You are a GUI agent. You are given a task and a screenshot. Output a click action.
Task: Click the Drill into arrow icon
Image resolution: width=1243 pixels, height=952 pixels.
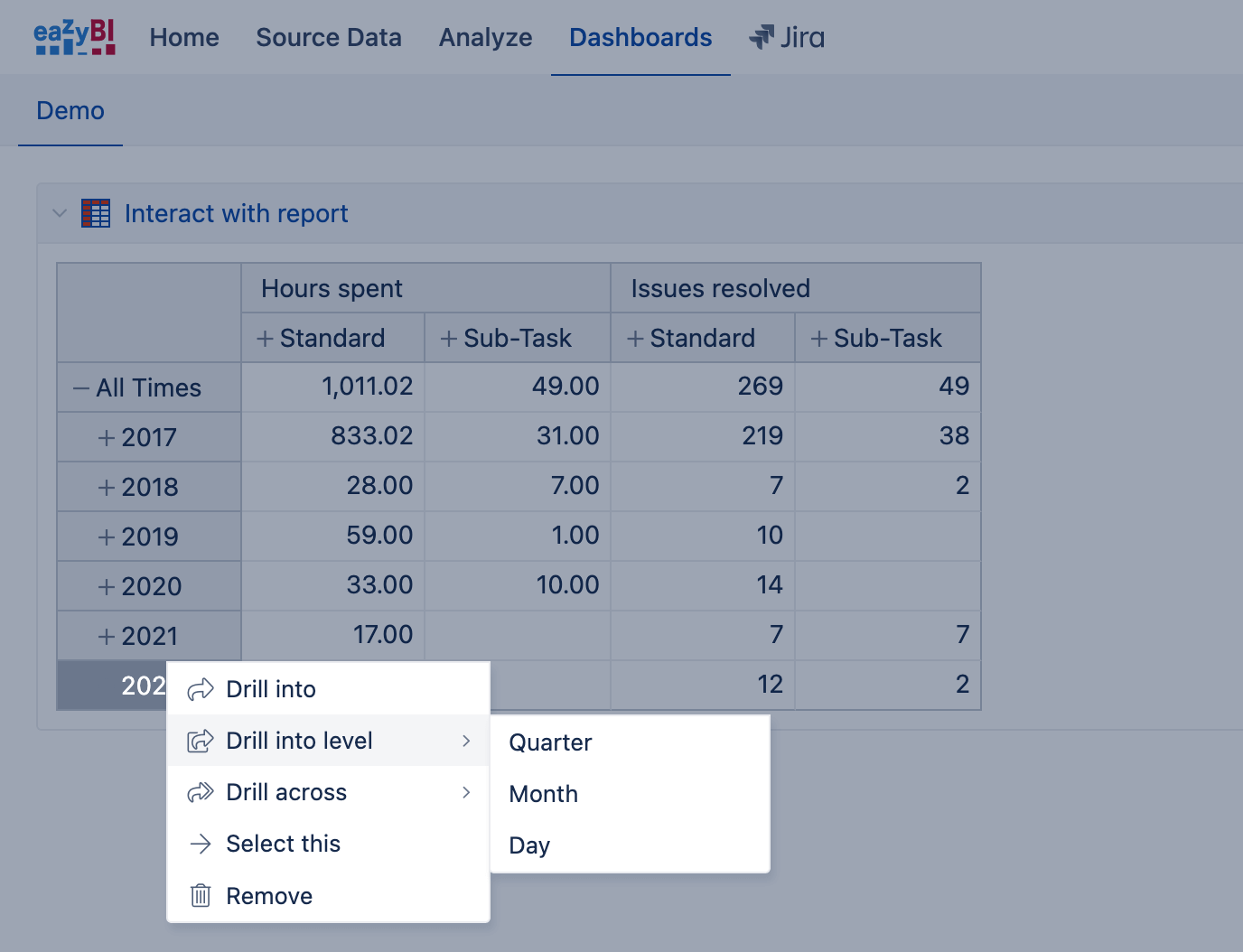click(201, 689)
